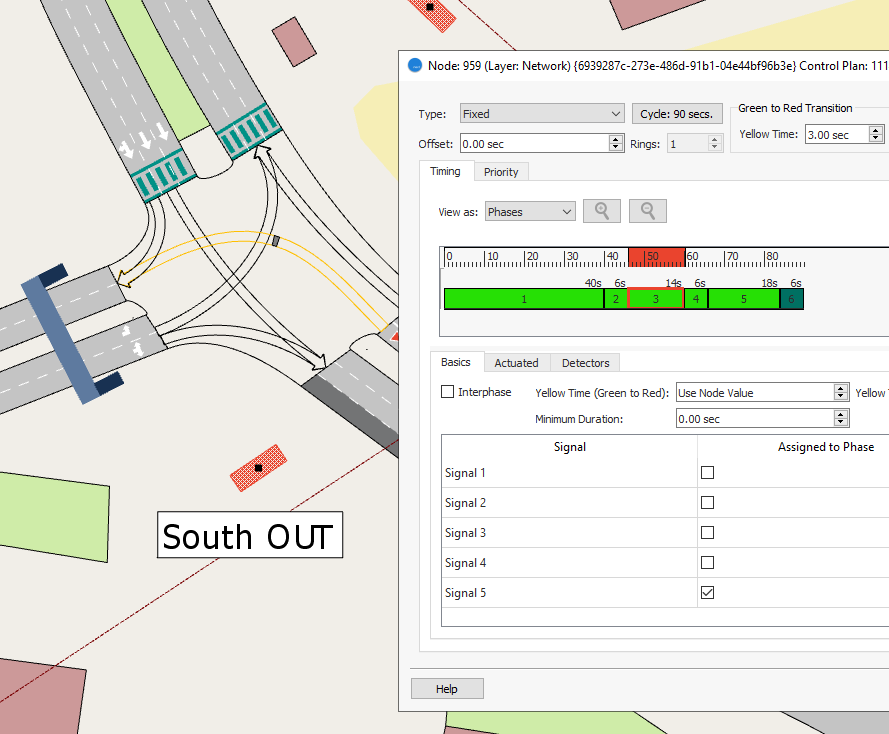
Task: Select the red centroid marker above South OUT
Action: pos(258,467)
